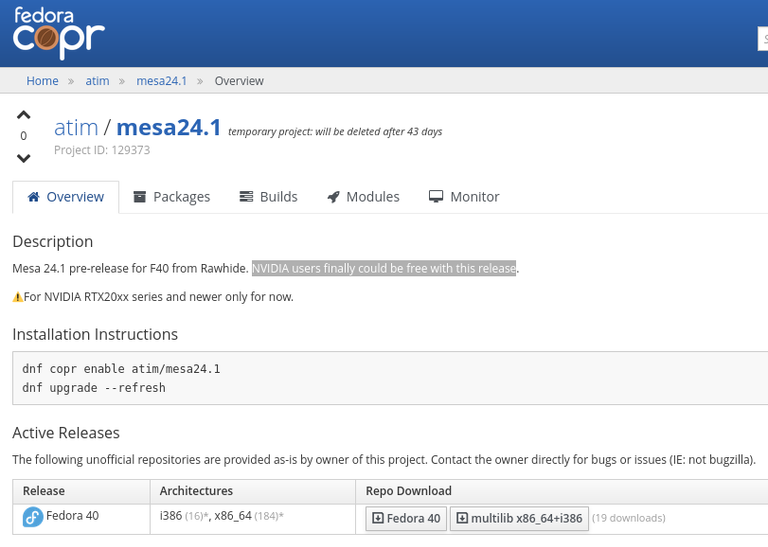Open the mesa24.1 breadcrumb link
768x547 pixels.
coord(162,81)
